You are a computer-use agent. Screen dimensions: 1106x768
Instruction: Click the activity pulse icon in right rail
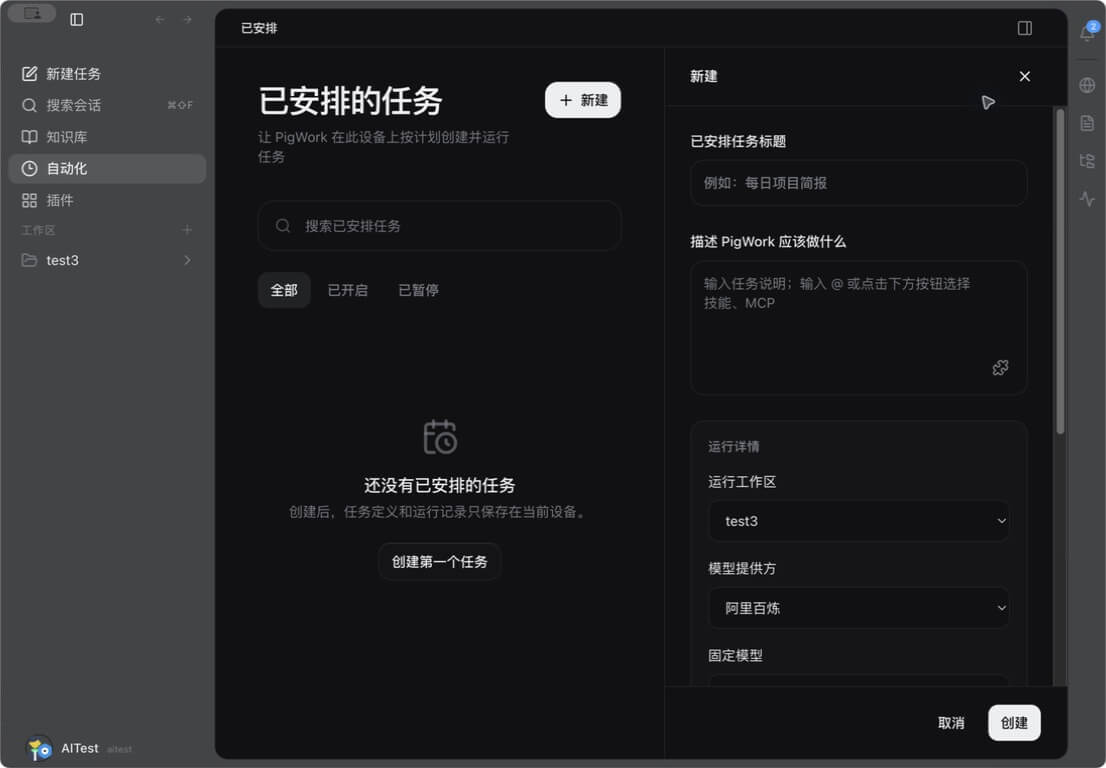point(1088,199)
